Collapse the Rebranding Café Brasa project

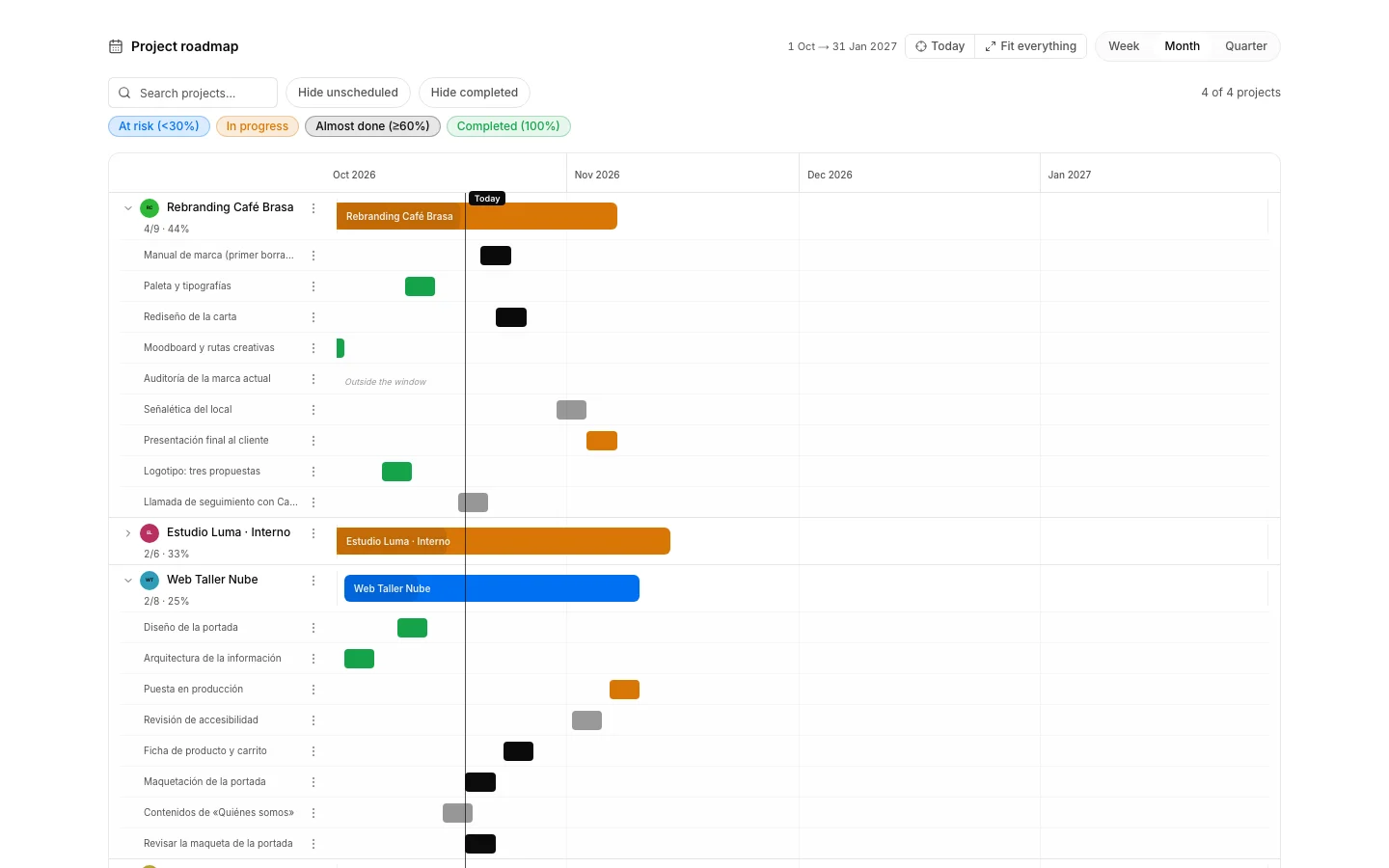point(128,208)
